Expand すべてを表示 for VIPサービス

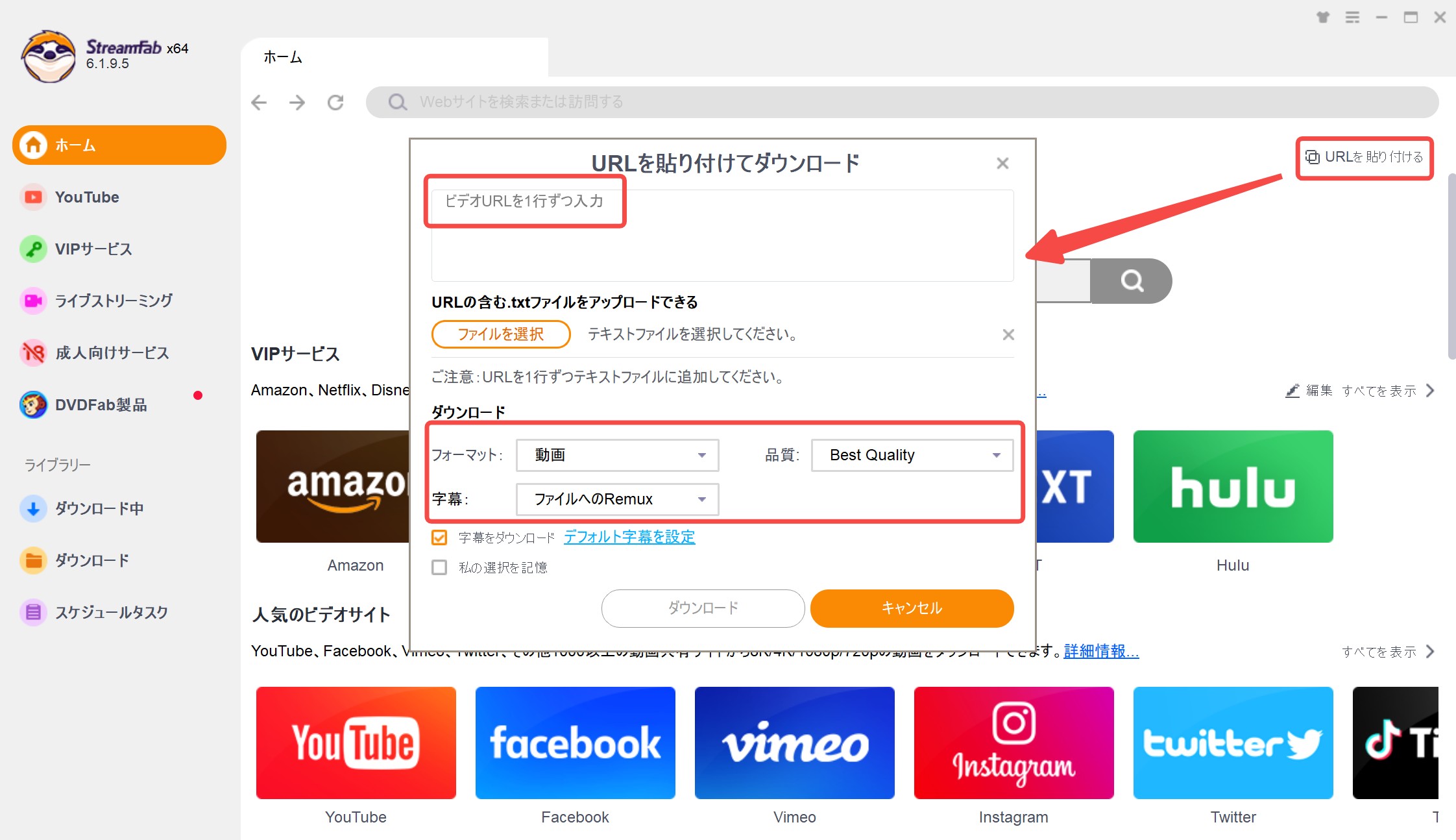coord(1387,390)
